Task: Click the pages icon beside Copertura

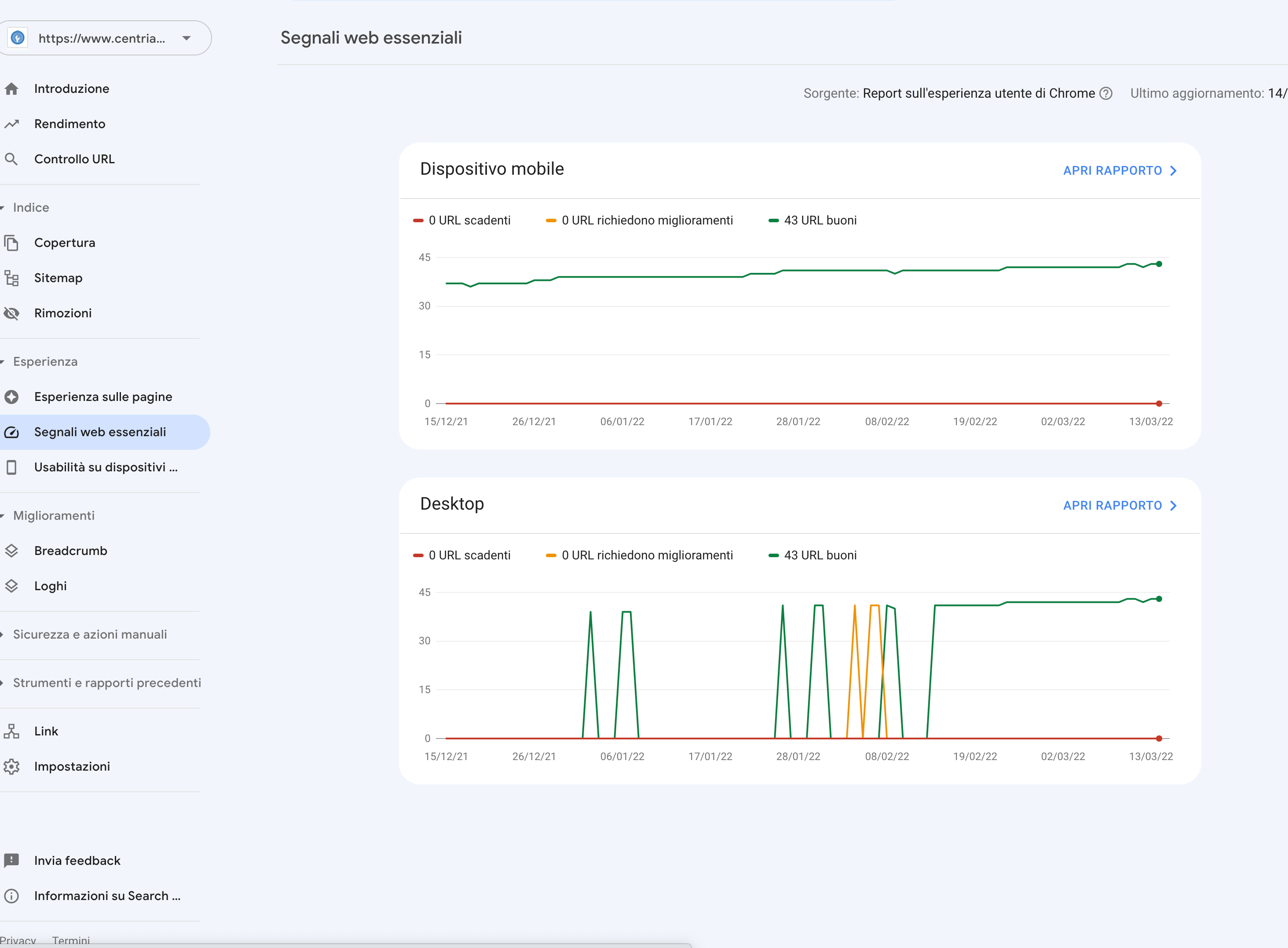Action: click(11, 243)
